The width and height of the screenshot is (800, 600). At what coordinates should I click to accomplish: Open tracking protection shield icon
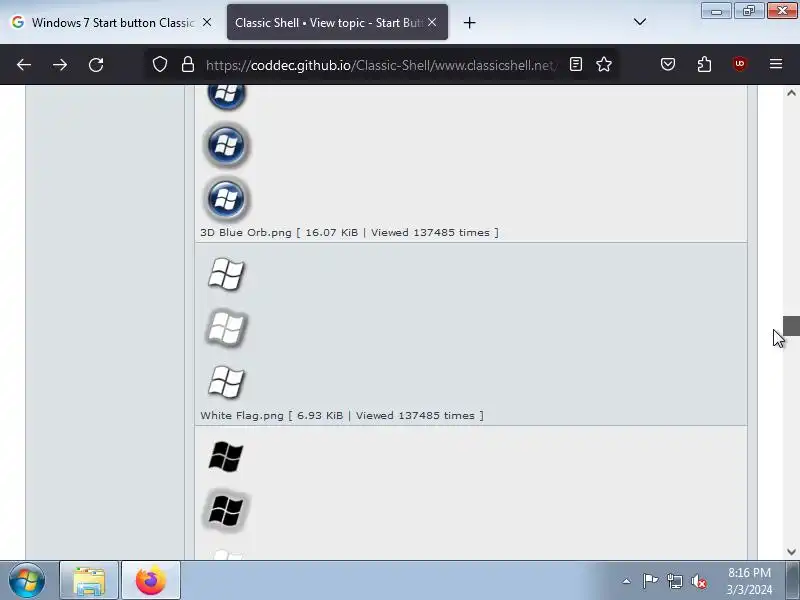[x=160, y=64]
